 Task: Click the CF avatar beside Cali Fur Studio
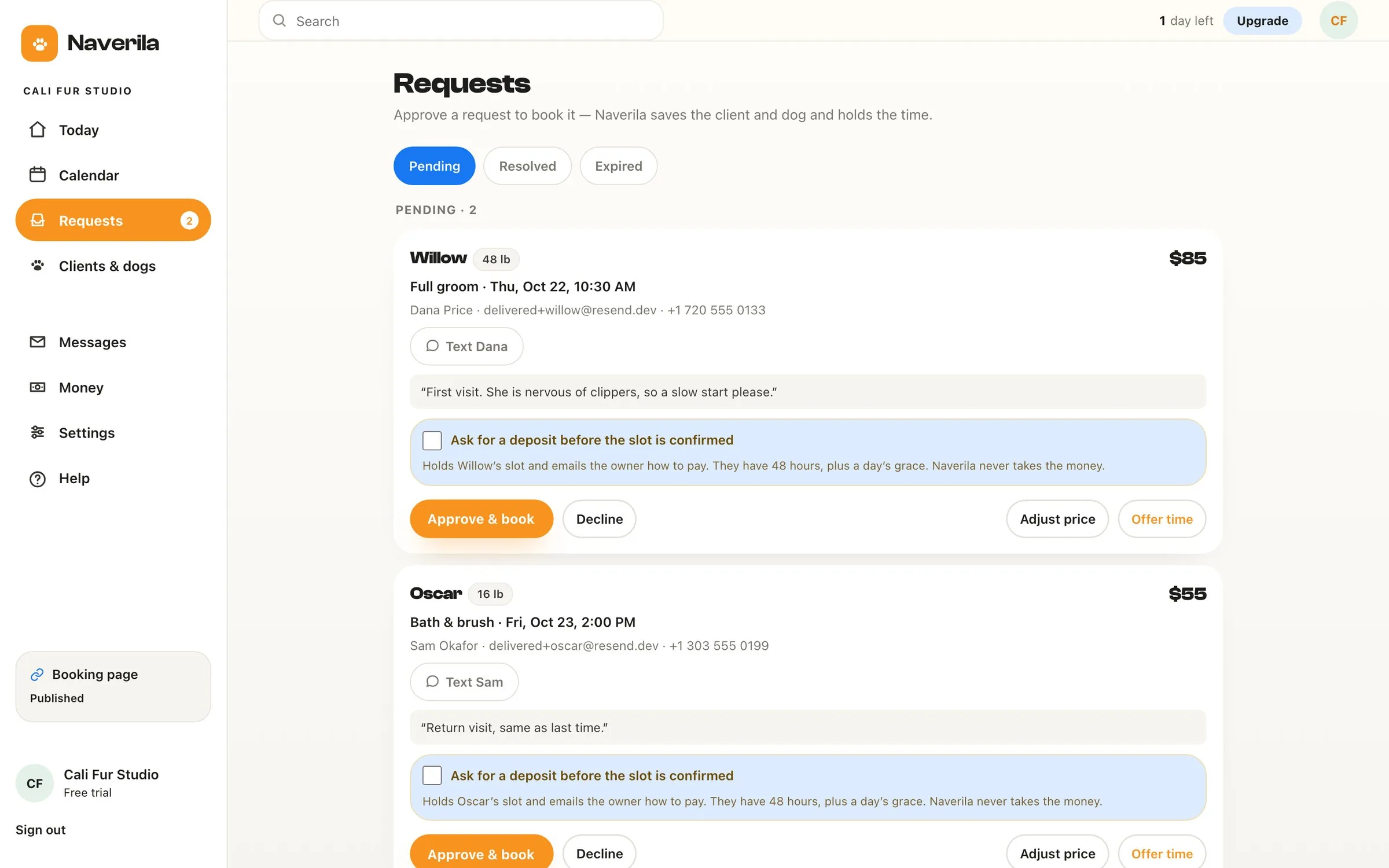click(x=35, y=783)
